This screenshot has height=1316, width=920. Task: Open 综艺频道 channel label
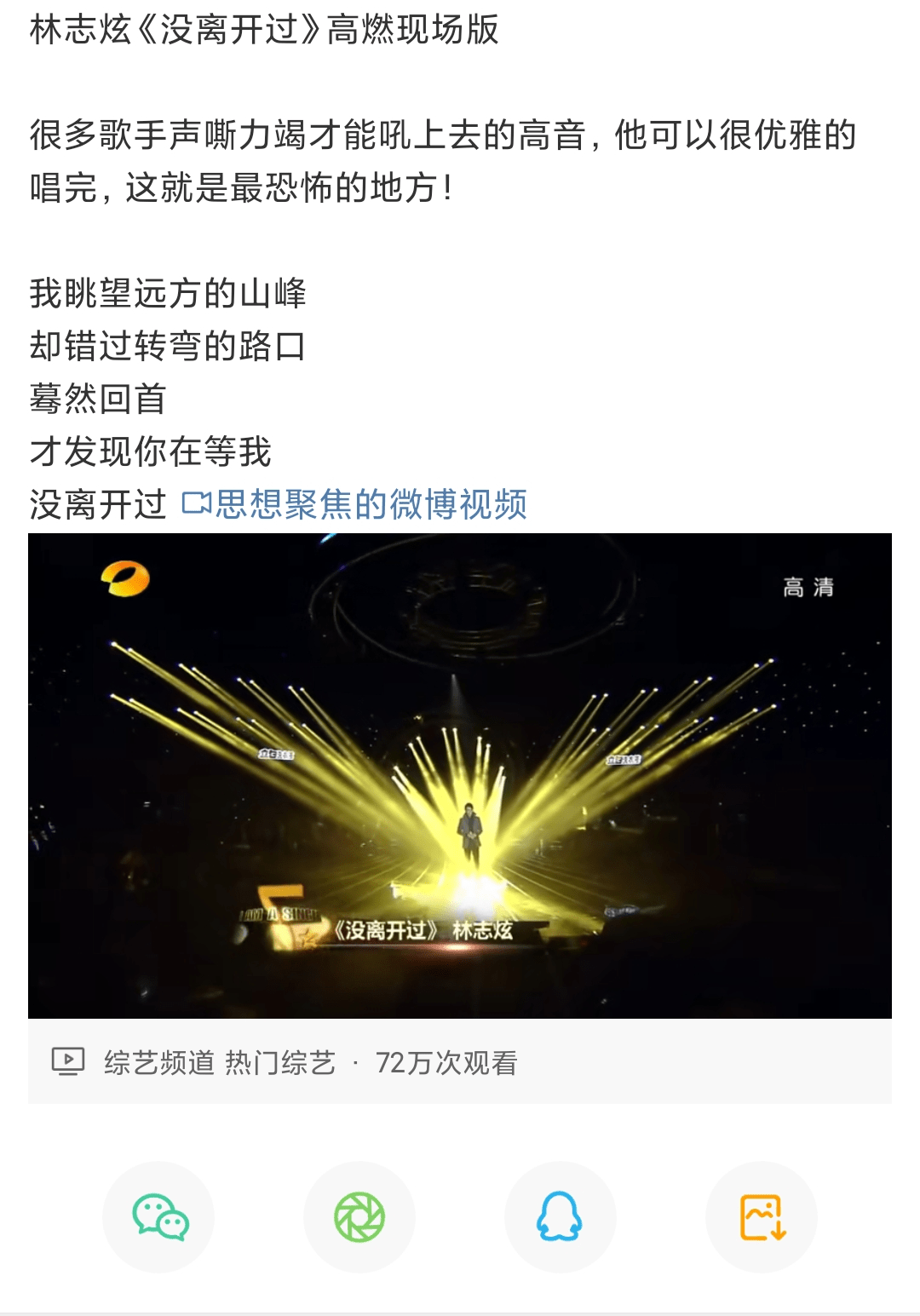click(x=159, y=1063)
